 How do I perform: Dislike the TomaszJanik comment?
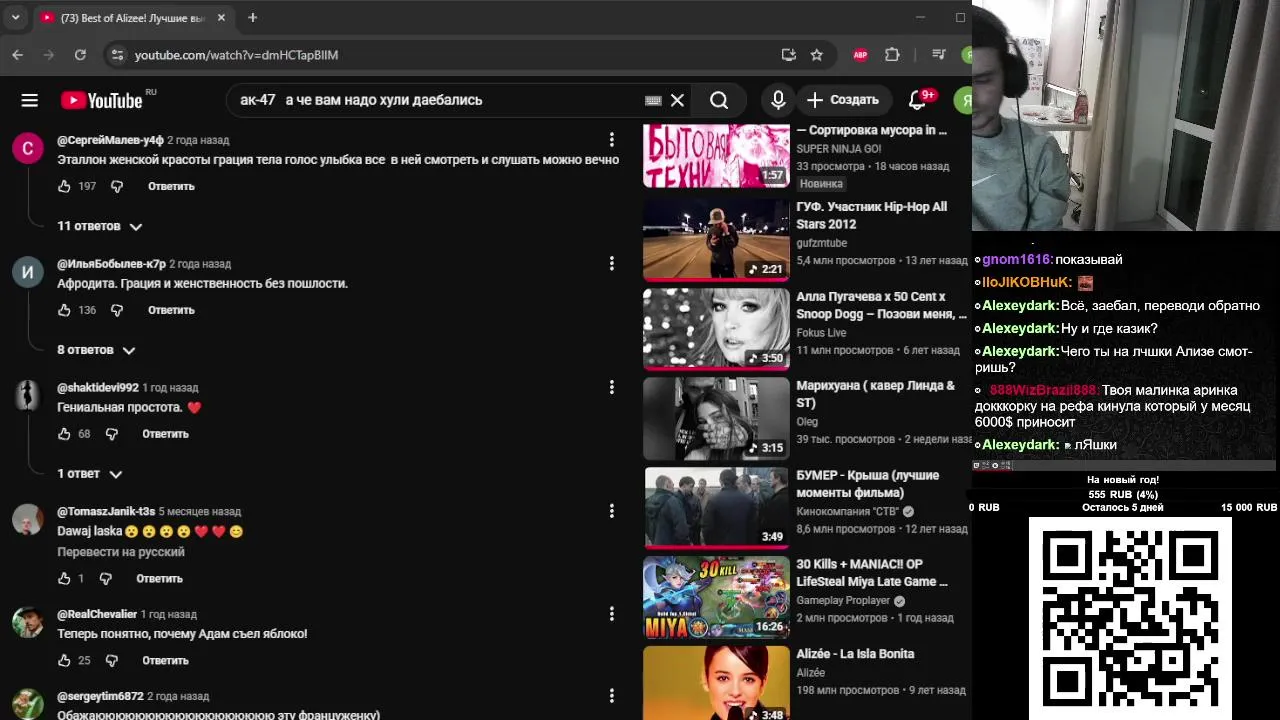105,578
